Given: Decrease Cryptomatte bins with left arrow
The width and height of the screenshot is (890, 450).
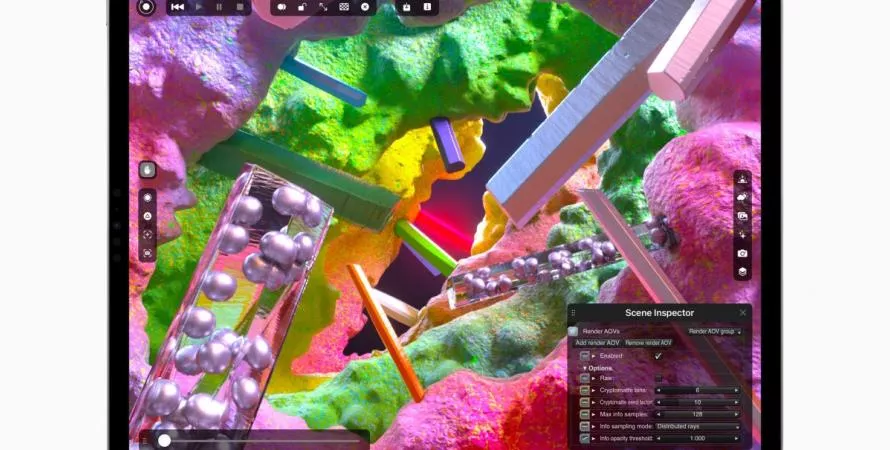Looking at the screenshot, I should tap(658, 390).
